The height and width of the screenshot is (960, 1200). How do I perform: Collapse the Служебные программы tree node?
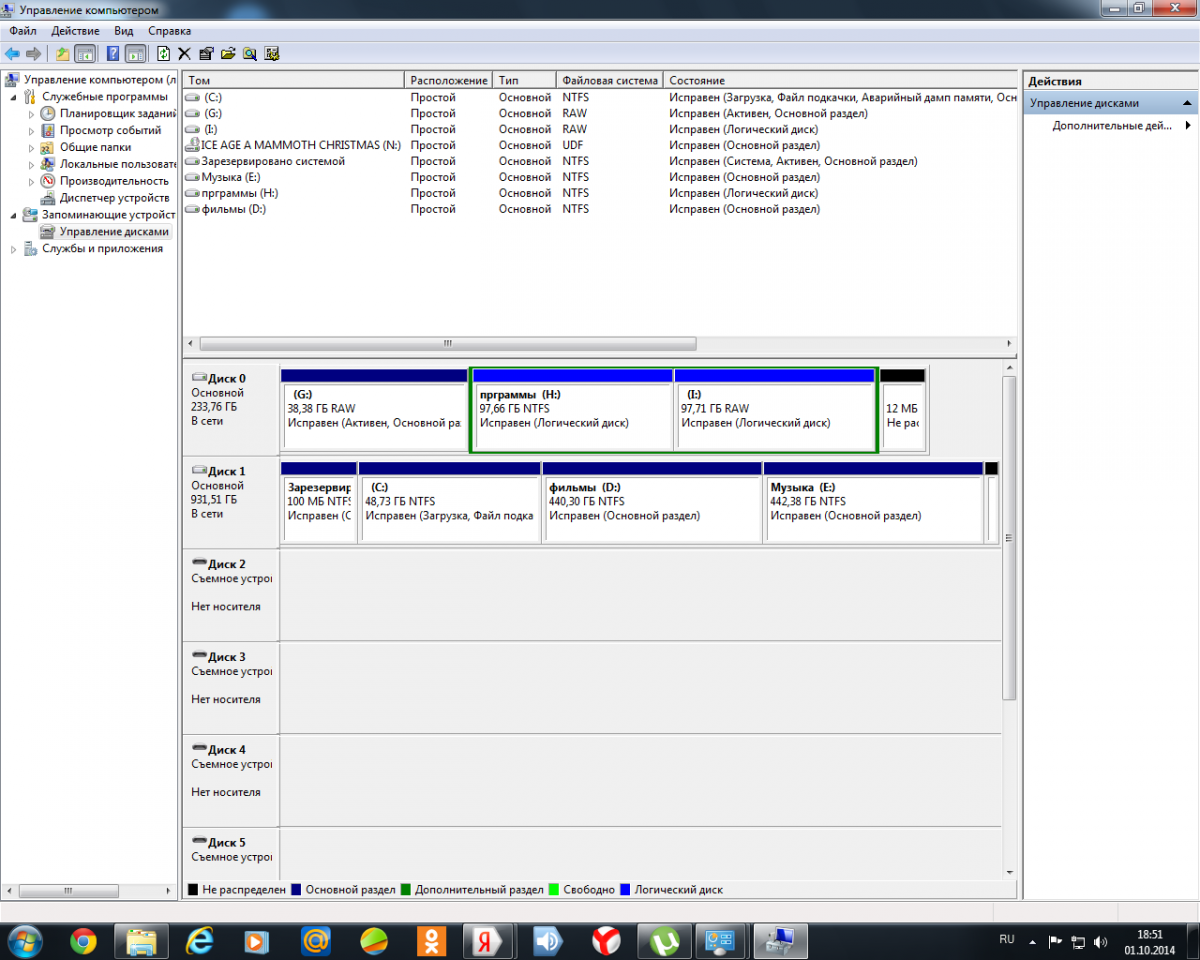click(14, 97)
